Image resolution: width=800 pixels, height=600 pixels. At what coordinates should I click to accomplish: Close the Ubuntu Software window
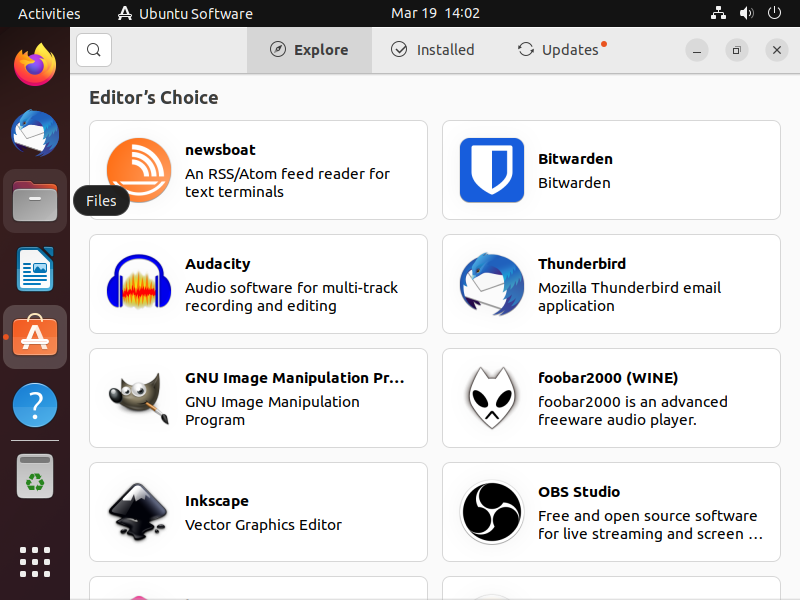pyautogui.click(x=777, y=50)
